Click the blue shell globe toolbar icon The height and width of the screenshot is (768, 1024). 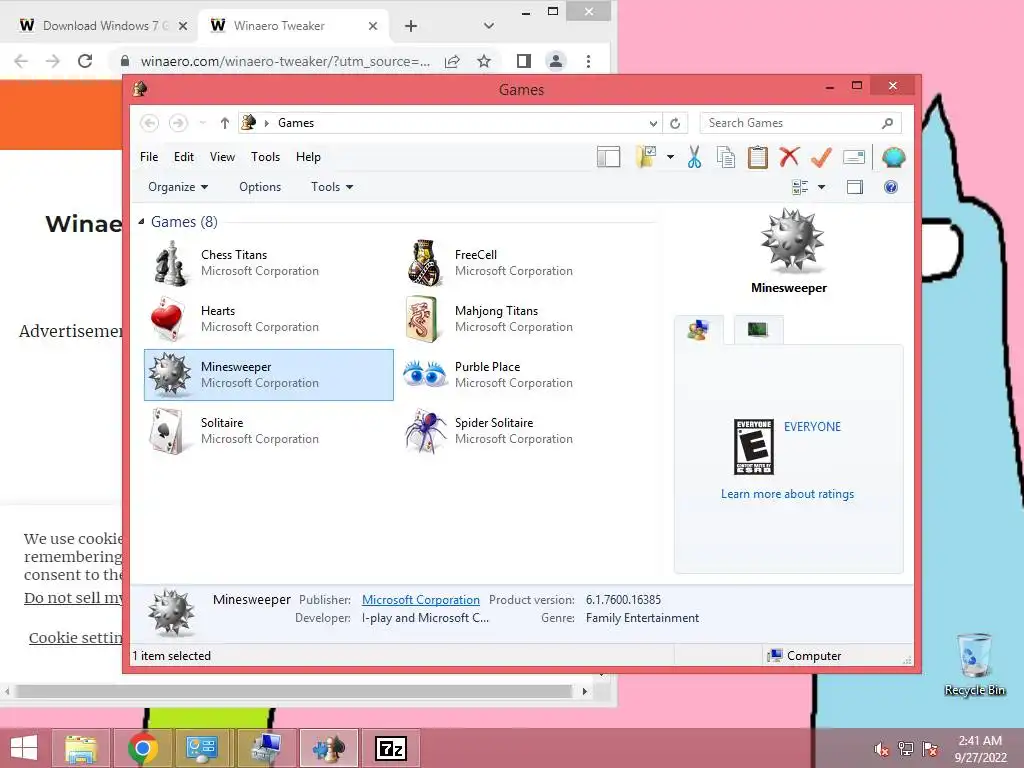click(x=893, y=157)
